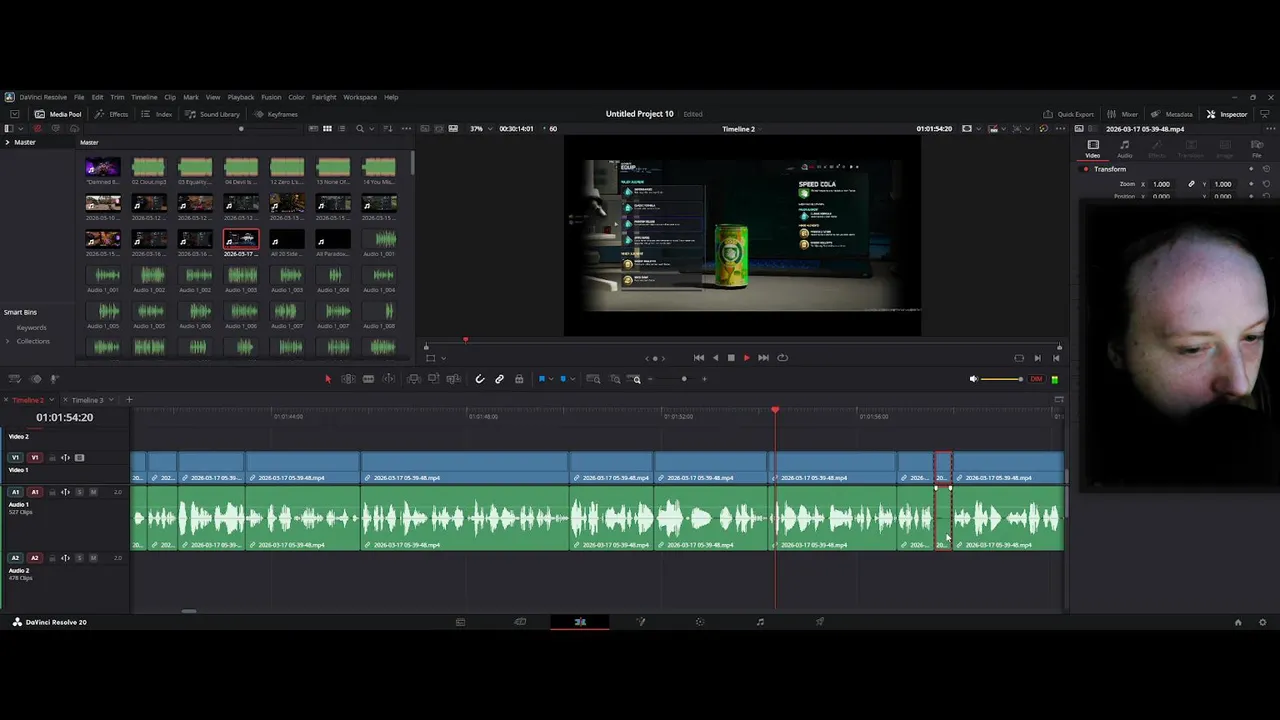The width and height of the screenshot is (1280, 720).
Task: Open the Fairlight page music note icon
Action: click(x=760, y=622)
